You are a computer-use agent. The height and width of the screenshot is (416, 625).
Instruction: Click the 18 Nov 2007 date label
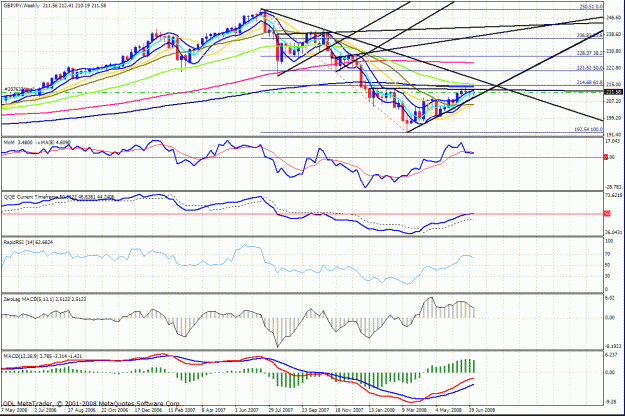click(349, 410)
